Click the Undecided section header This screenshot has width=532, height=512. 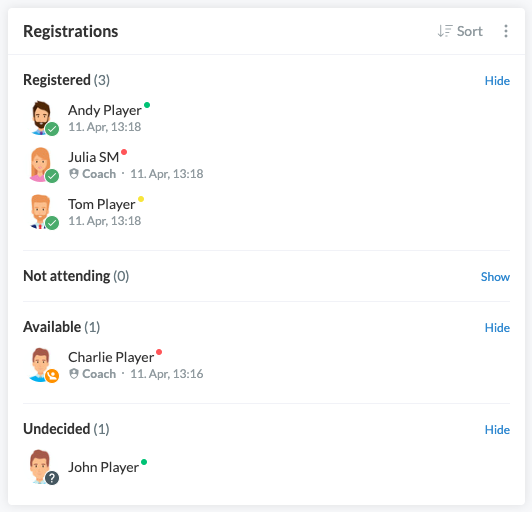pos(66,429)
